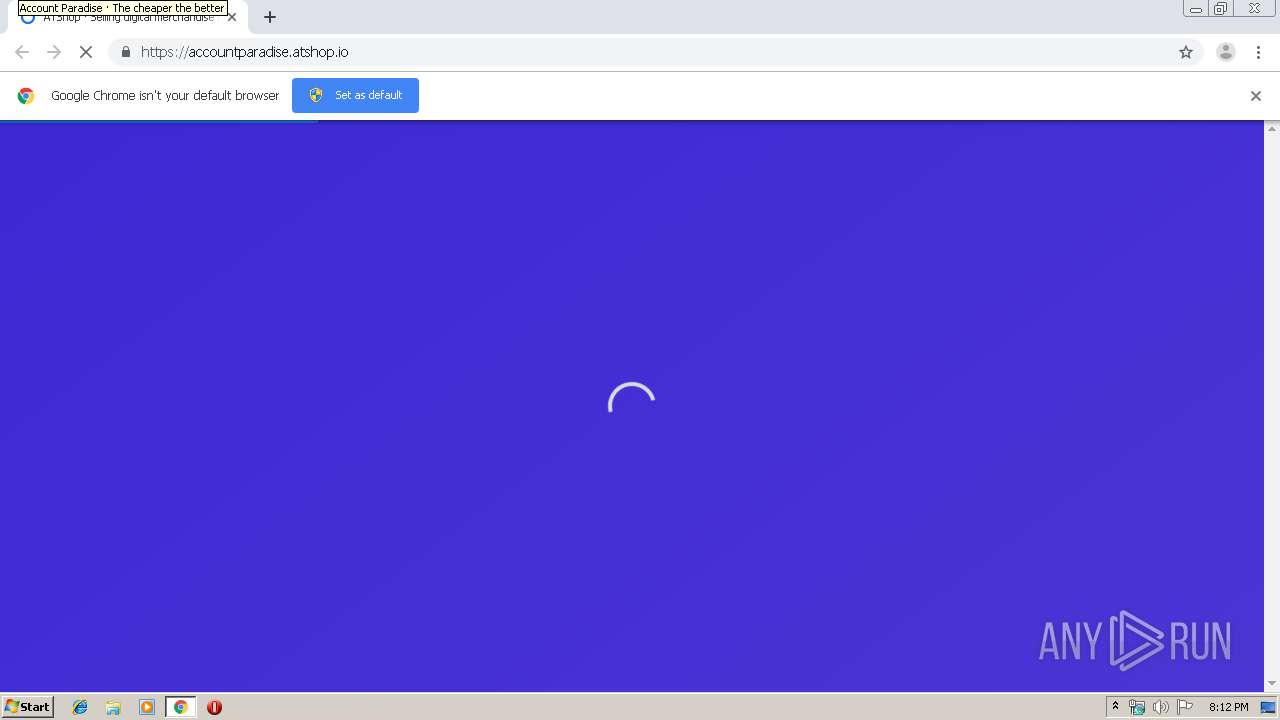Open the Chrome three-dot menu
This screenshot has width=1280, height=720.
(1258, 52)
